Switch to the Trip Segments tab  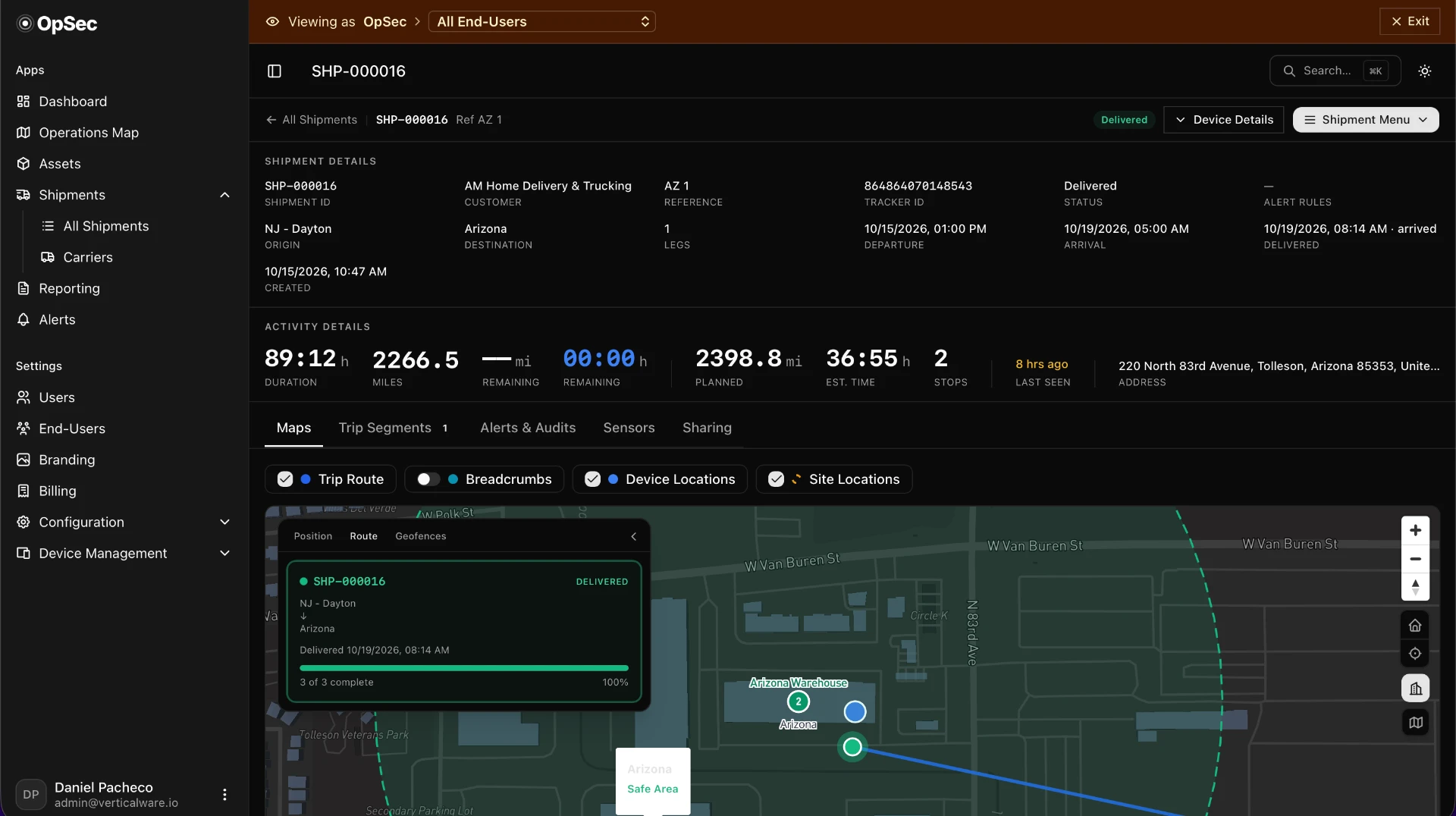click(x=394, y=428)
